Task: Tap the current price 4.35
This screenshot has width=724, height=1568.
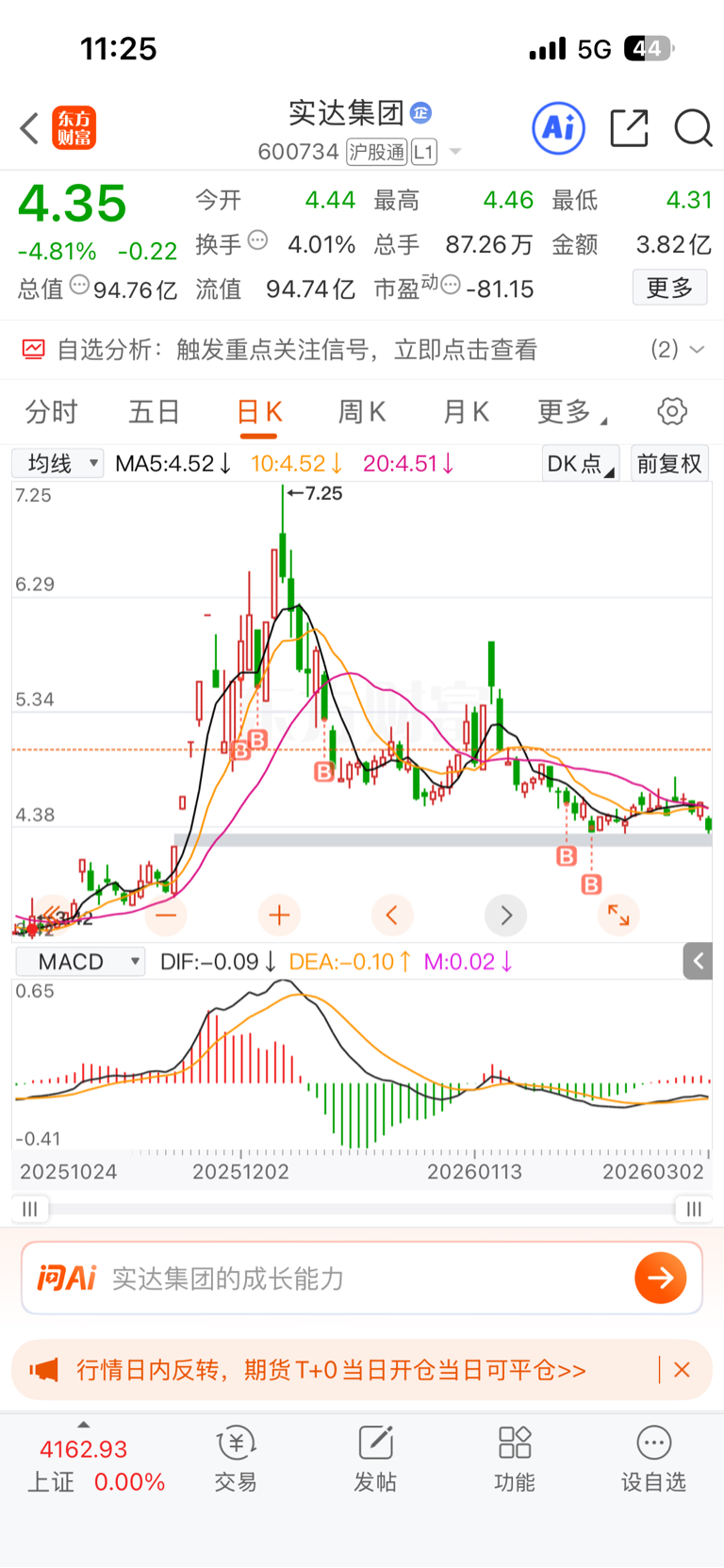Action: pyautogui.click(x=73, y=204)
